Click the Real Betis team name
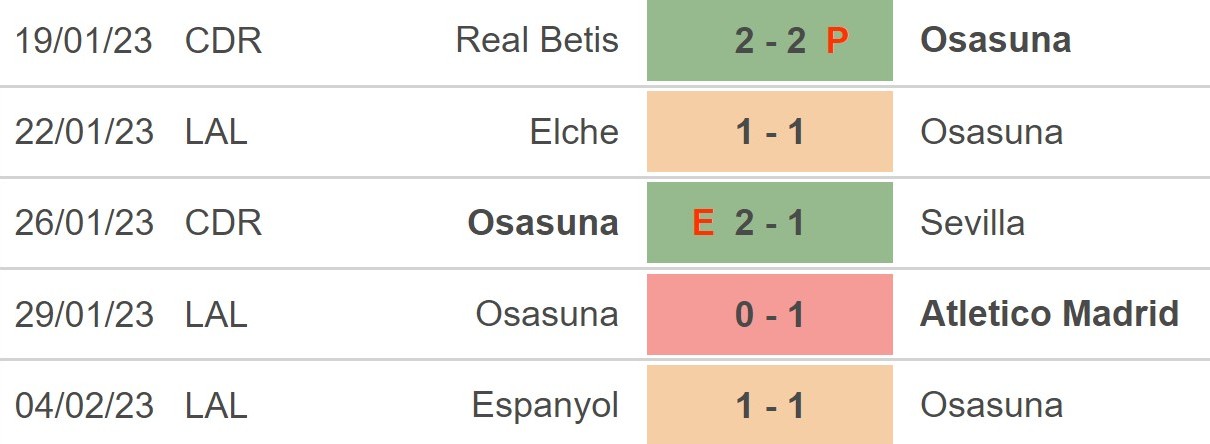This screenshot has height=444, width=1210. tap(537, 40)
